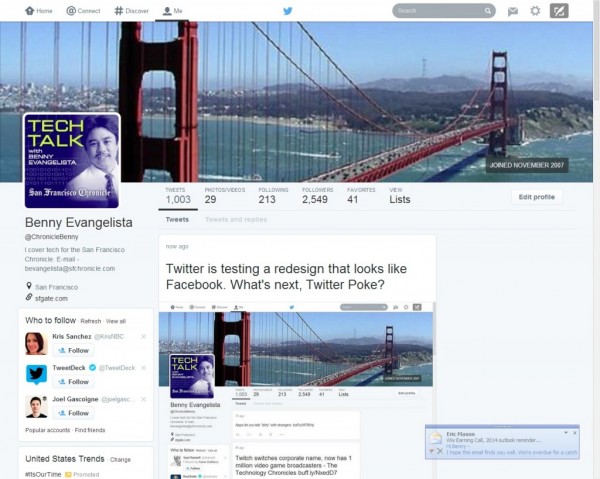Click the link chain icon by sfgate.com
Screen dimensions: 600x479
29,297
